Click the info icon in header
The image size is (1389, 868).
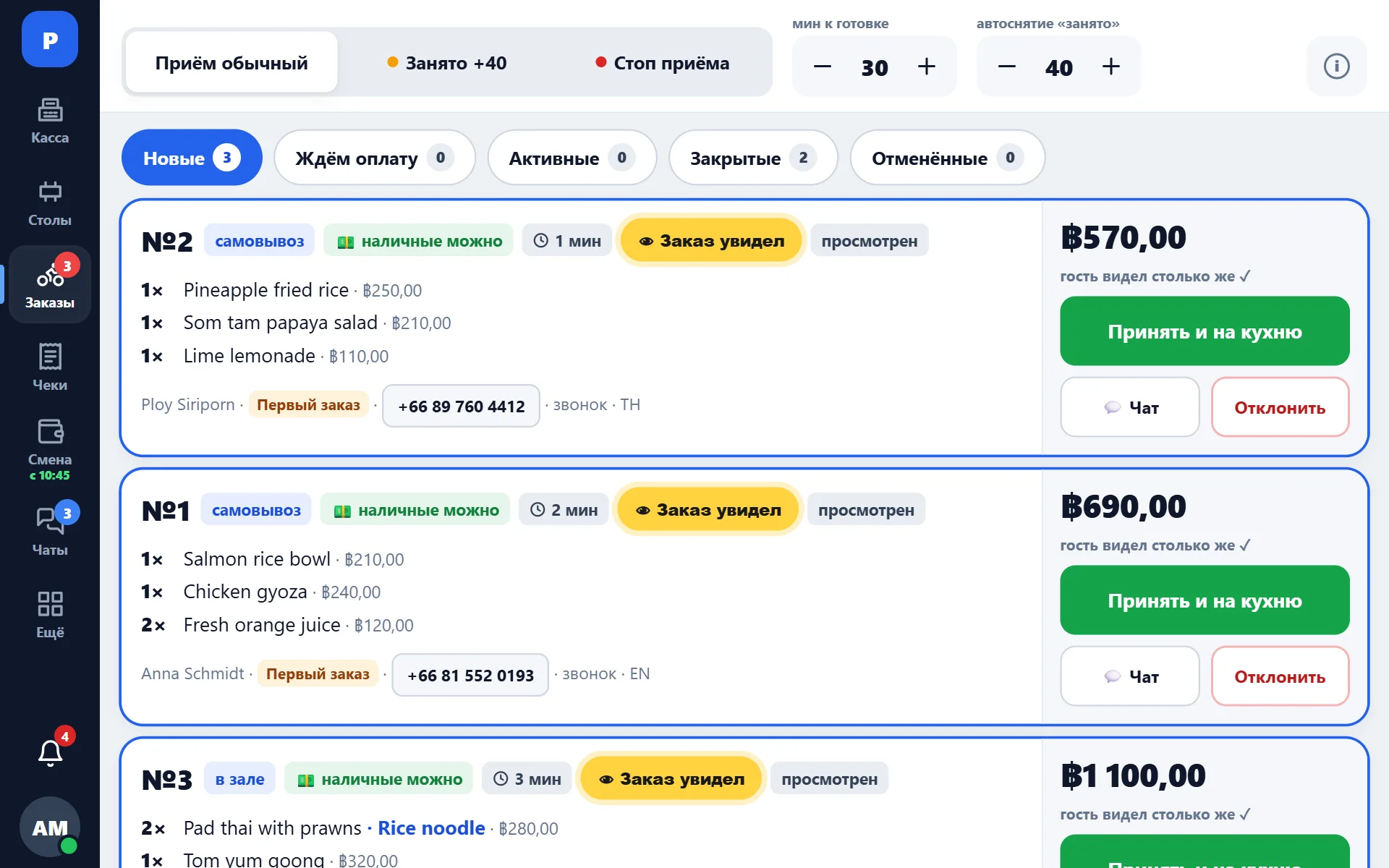1336,67
